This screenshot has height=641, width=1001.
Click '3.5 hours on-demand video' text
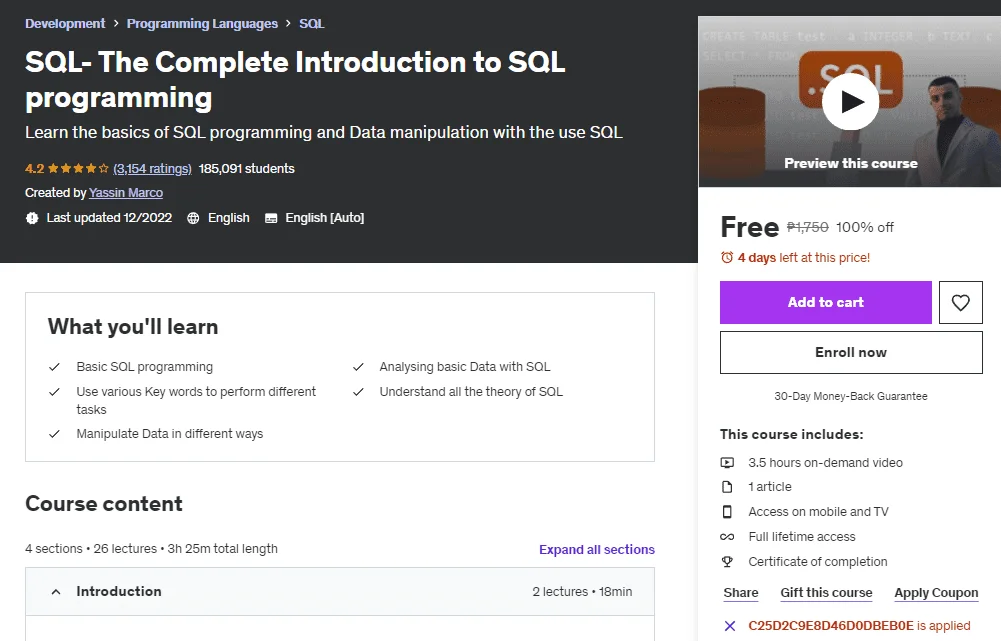[x=825, y=462]
